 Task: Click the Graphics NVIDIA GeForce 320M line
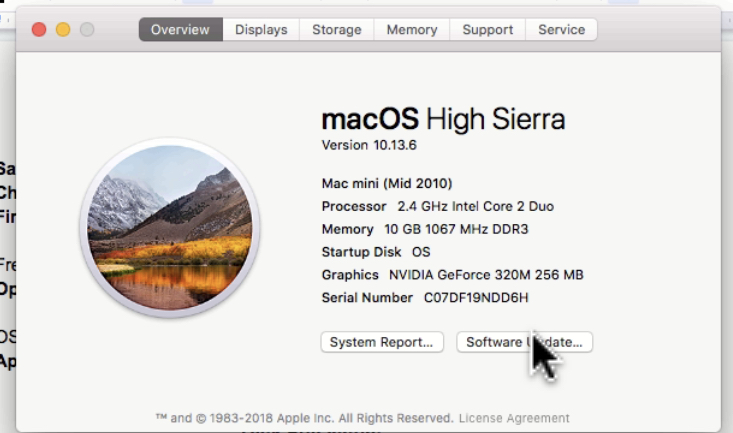(x=453, y=275)
